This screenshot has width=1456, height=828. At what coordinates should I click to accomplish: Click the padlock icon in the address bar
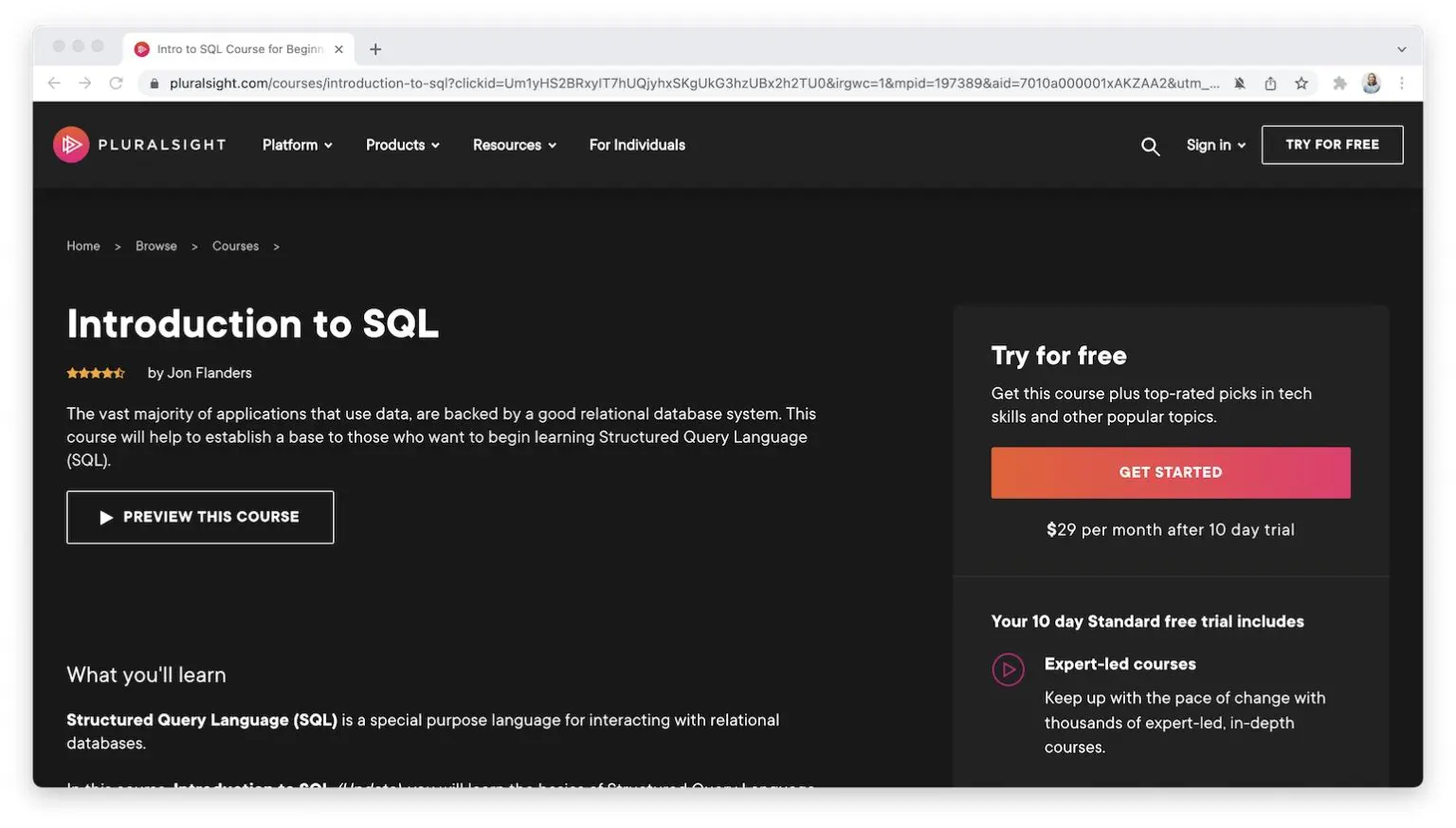[x=154, y=83]
